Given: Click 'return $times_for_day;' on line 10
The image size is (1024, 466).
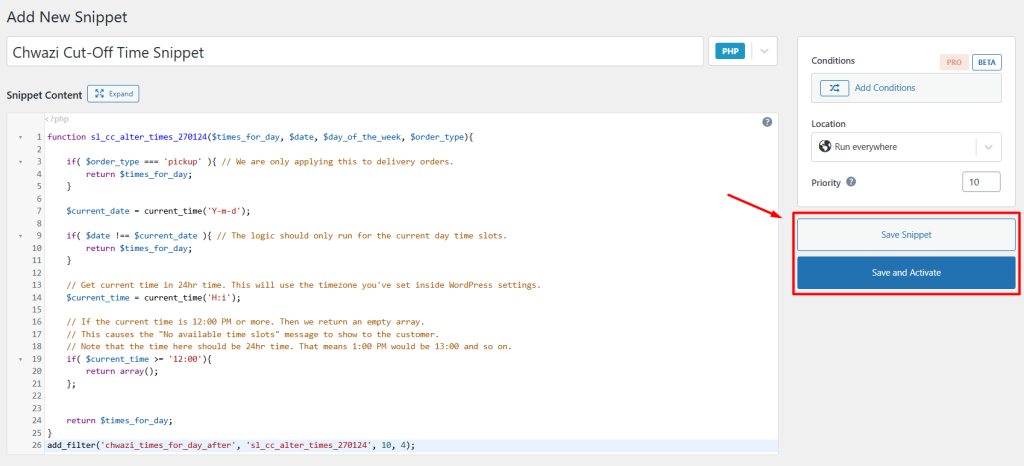Looking at the screenshot, I should 139,248.
